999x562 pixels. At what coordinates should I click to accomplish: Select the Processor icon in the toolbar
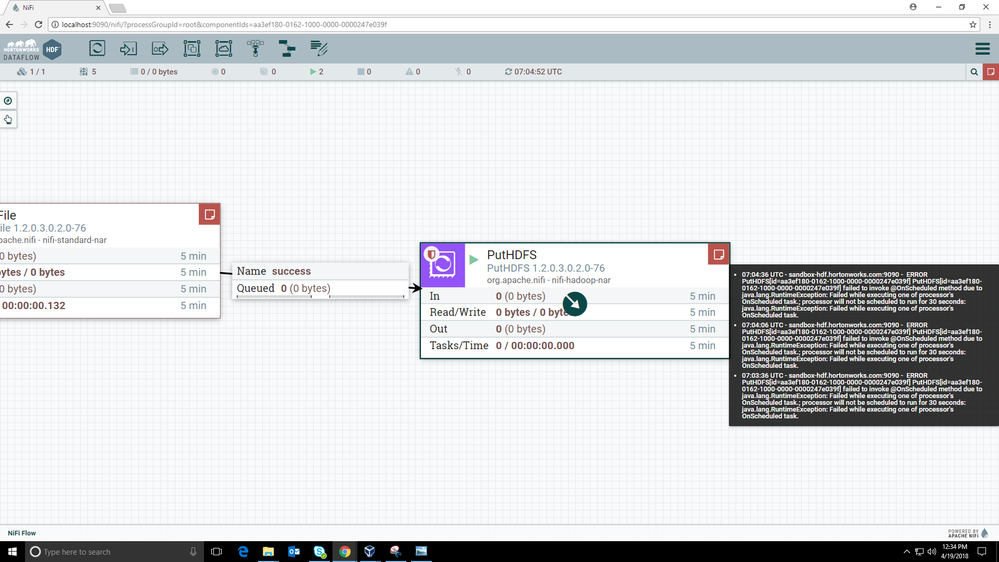97,48
